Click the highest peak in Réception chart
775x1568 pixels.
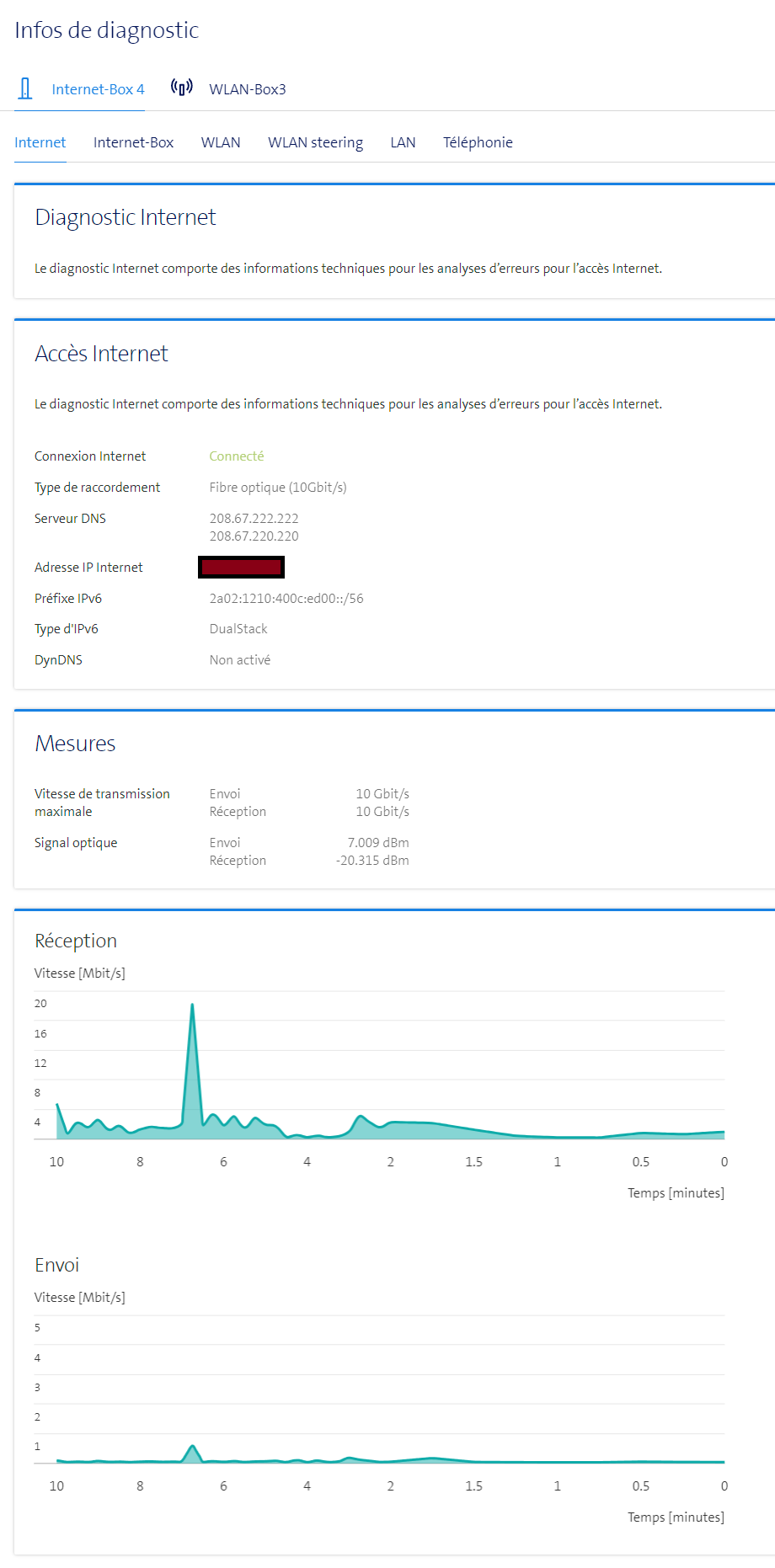pyautogui.click(x=192, y=1006)
